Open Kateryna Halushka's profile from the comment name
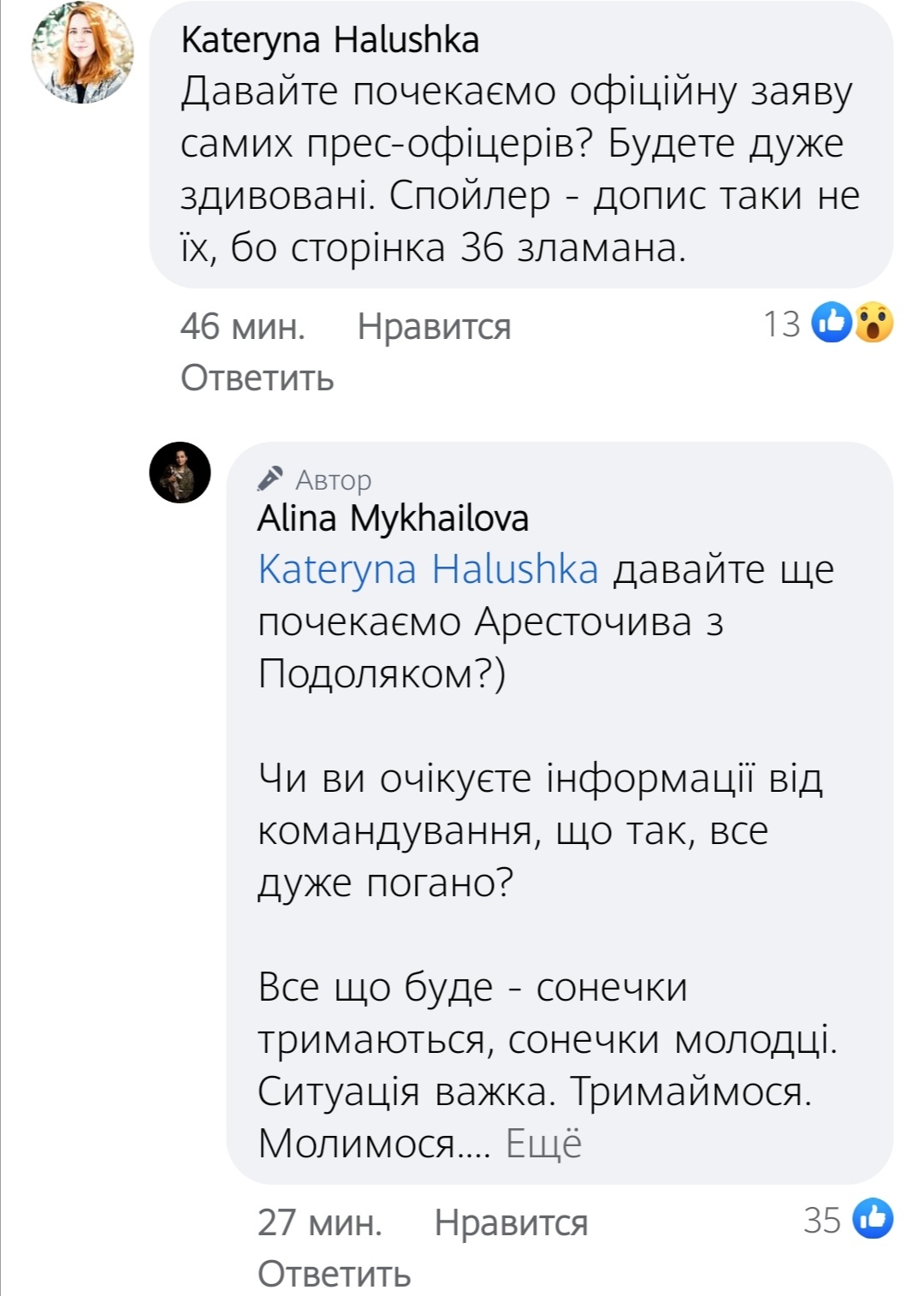924x1296 pixels. (329, 40)
